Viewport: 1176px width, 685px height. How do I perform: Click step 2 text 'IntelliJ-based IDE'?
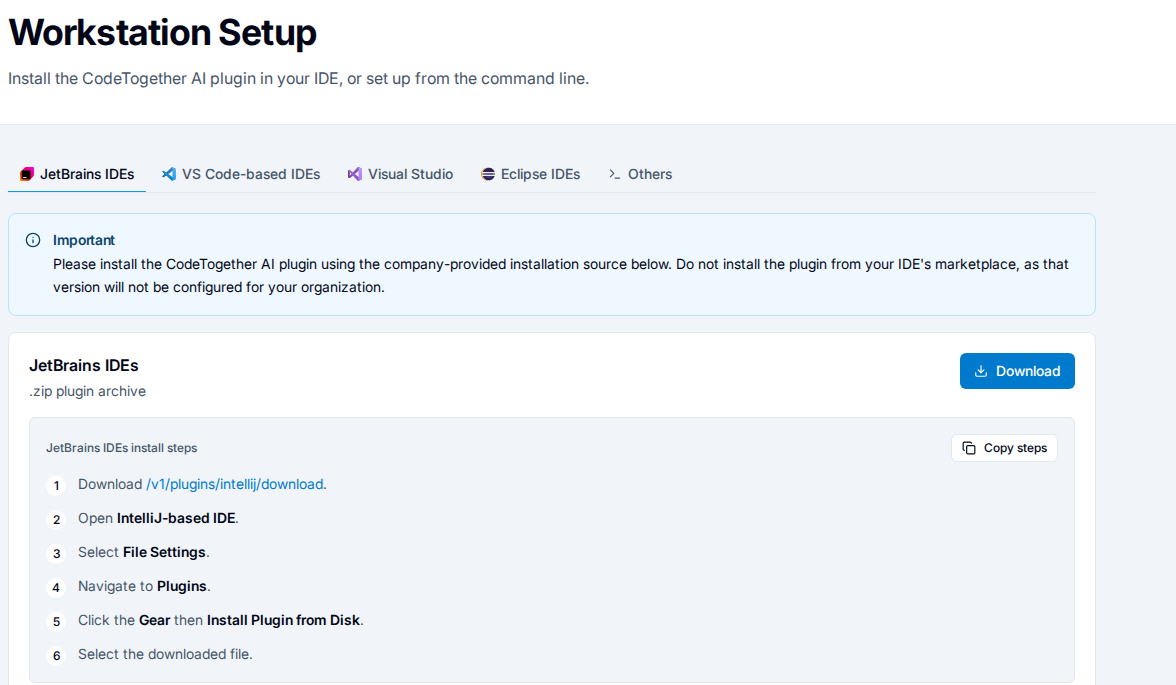pos(176,518)
